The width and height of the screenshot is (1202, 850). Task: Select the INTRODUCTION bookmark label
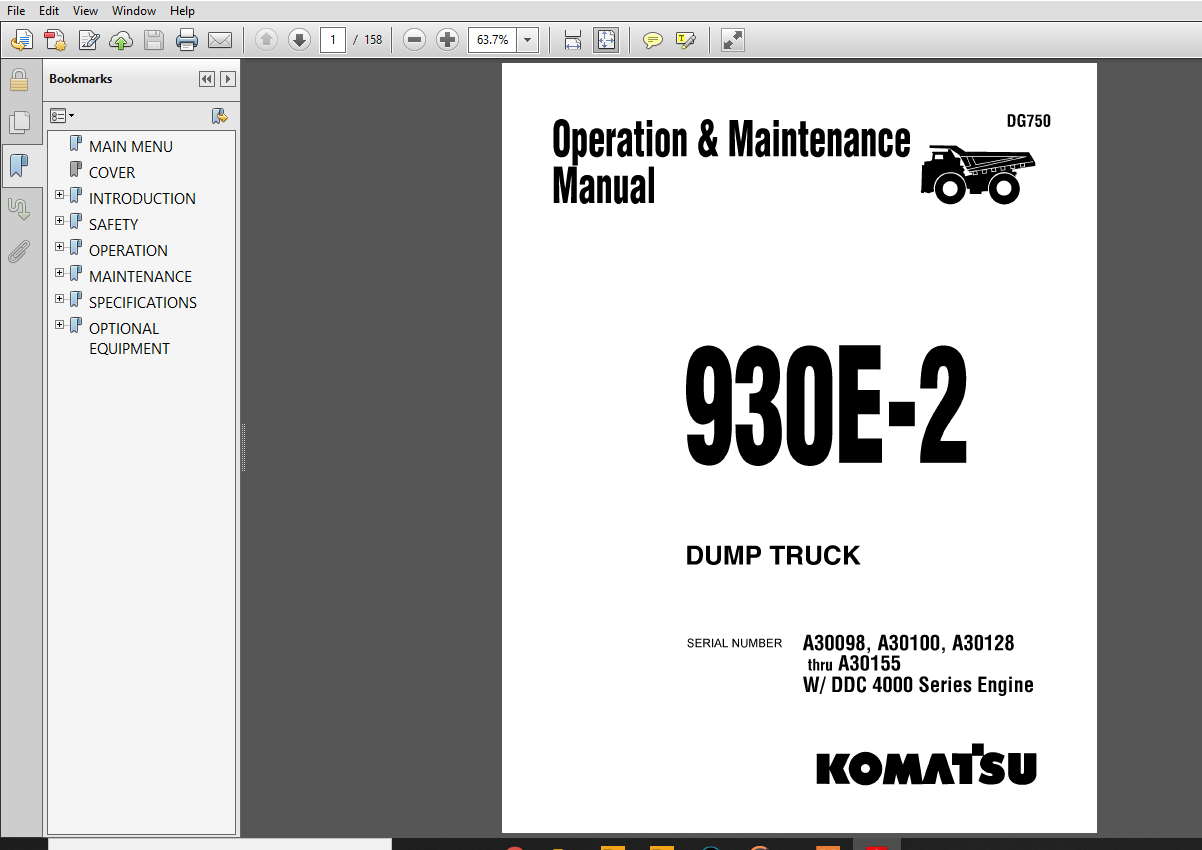coord(142,198)
